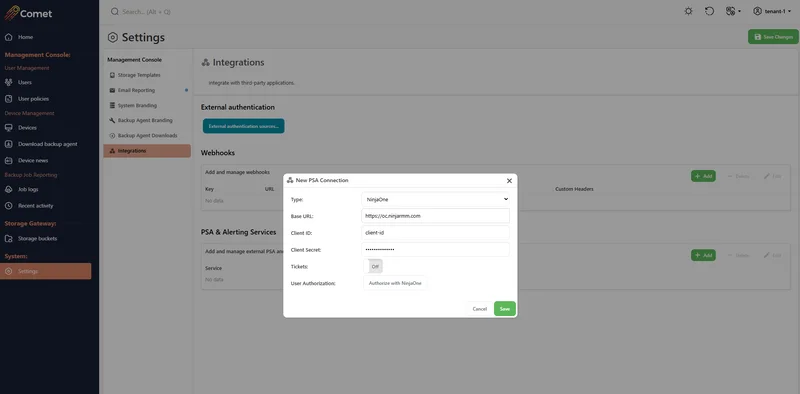This screenshot has height=394, width=800.
Task: Click Authorize with NinjaOne button
Action: 395,283
